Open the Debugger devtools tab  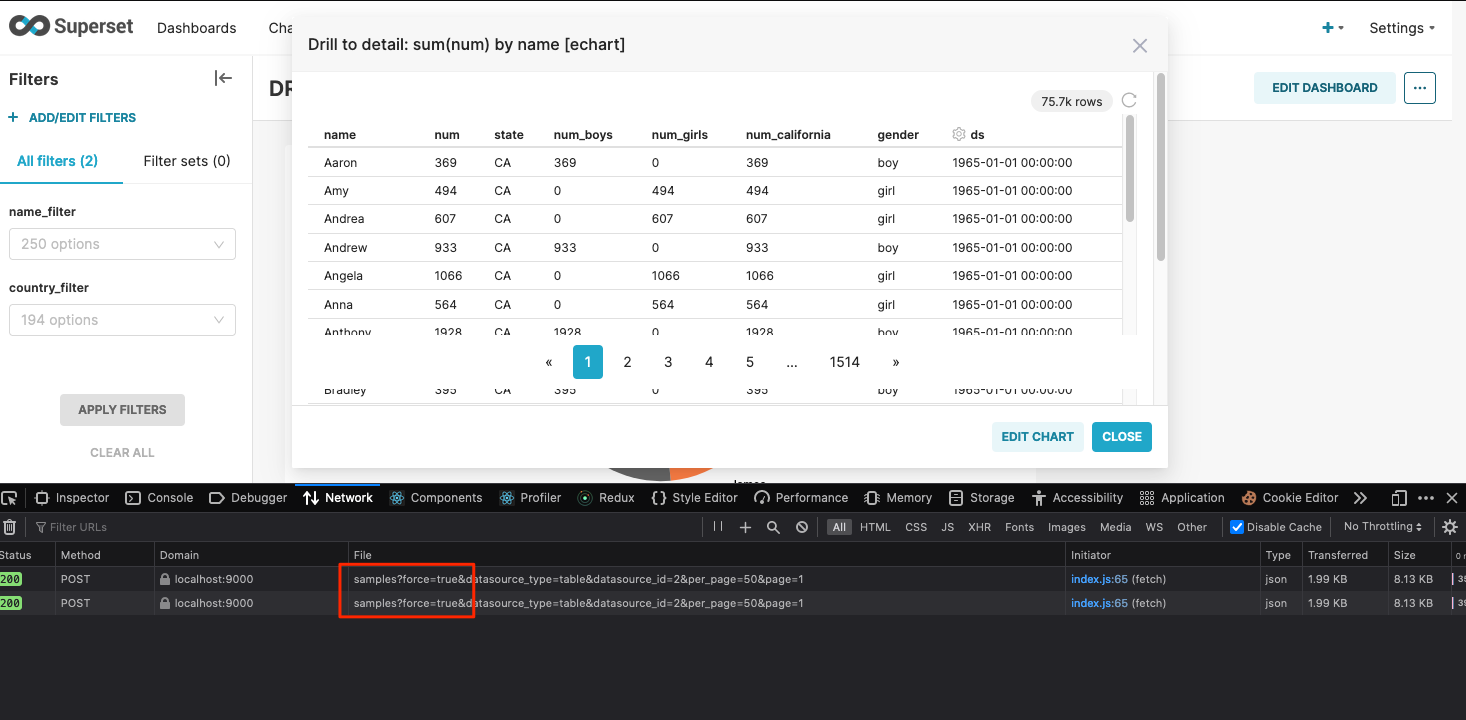point(248,498)
